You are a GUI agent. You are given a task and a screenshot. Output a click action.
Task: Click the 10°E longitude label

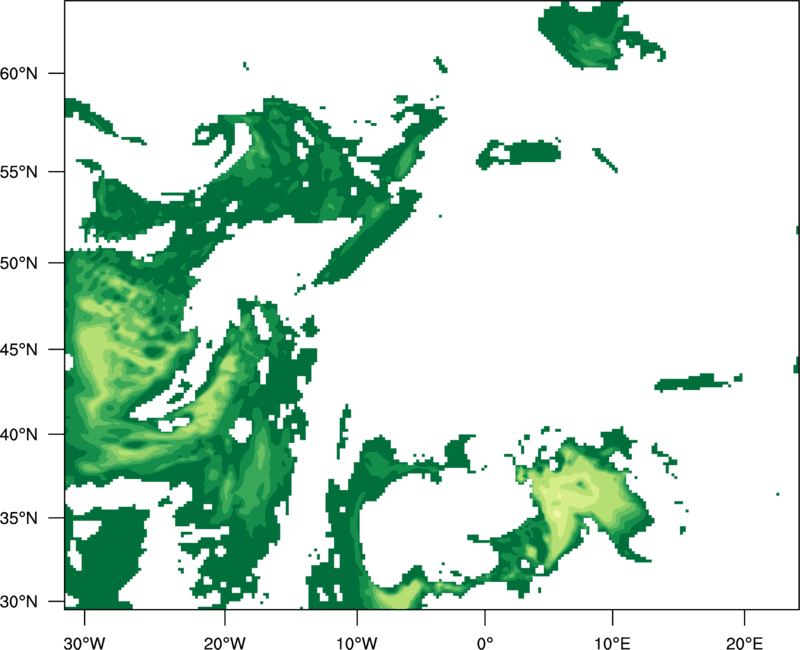(612, 643)
